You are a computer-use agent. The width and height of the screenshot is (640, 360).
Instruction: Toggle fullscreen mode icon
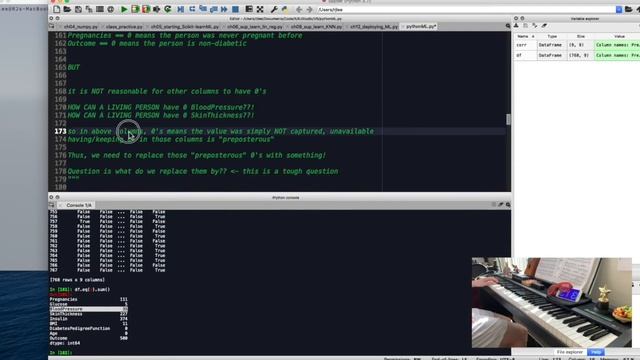click(260, 9)
